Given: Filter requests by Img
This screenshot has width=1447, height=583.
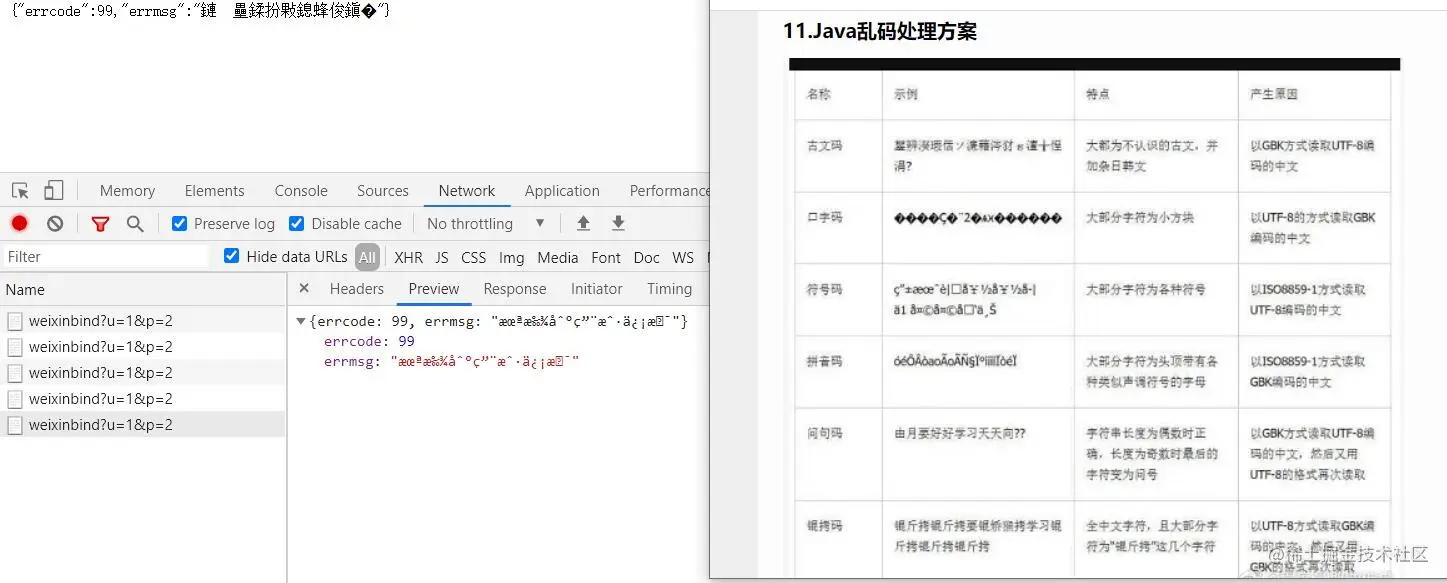Looking at the screenshot, I should click(511, 257).
